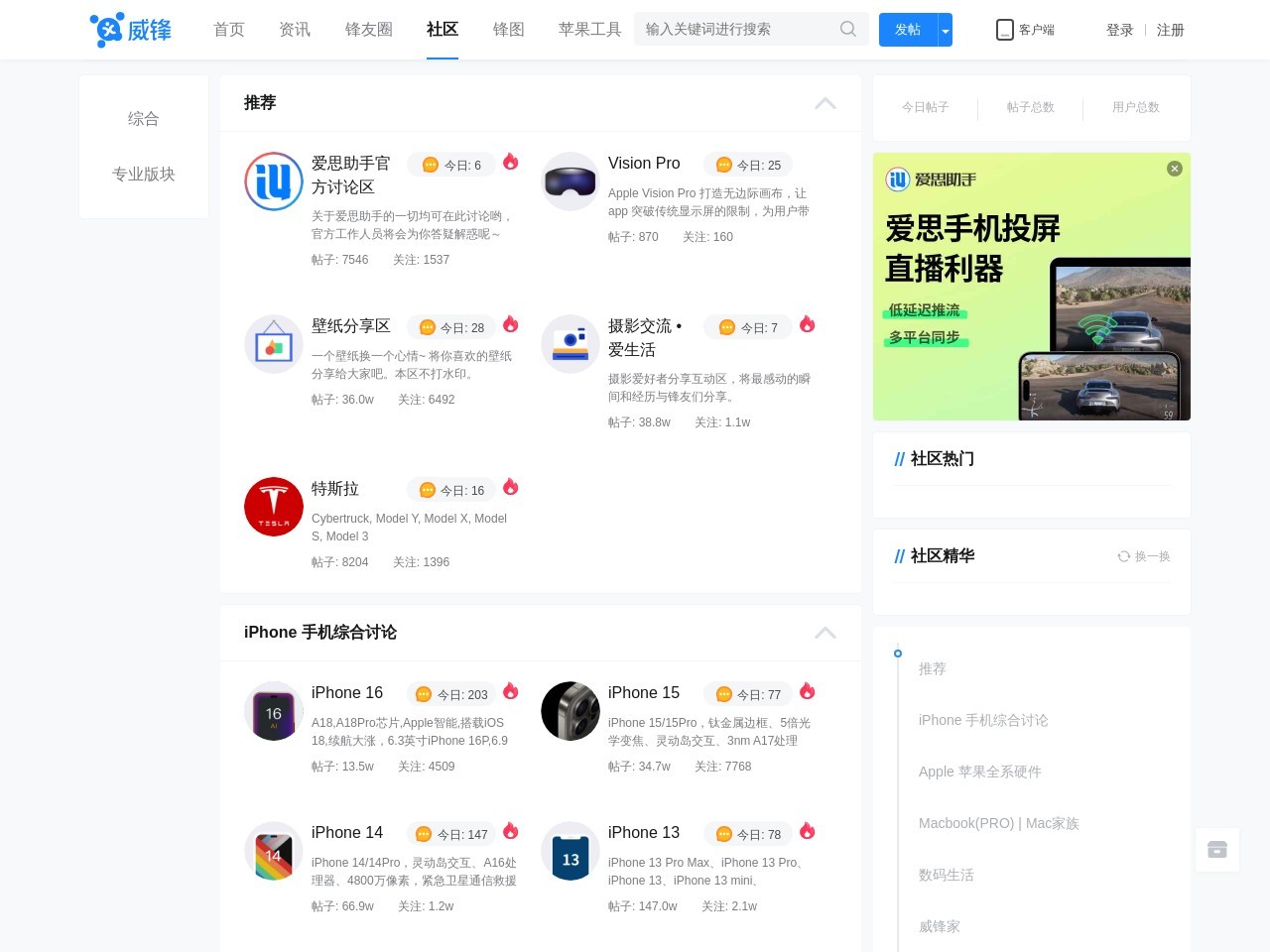Click the 注册 registration link

coord(1171,30)
